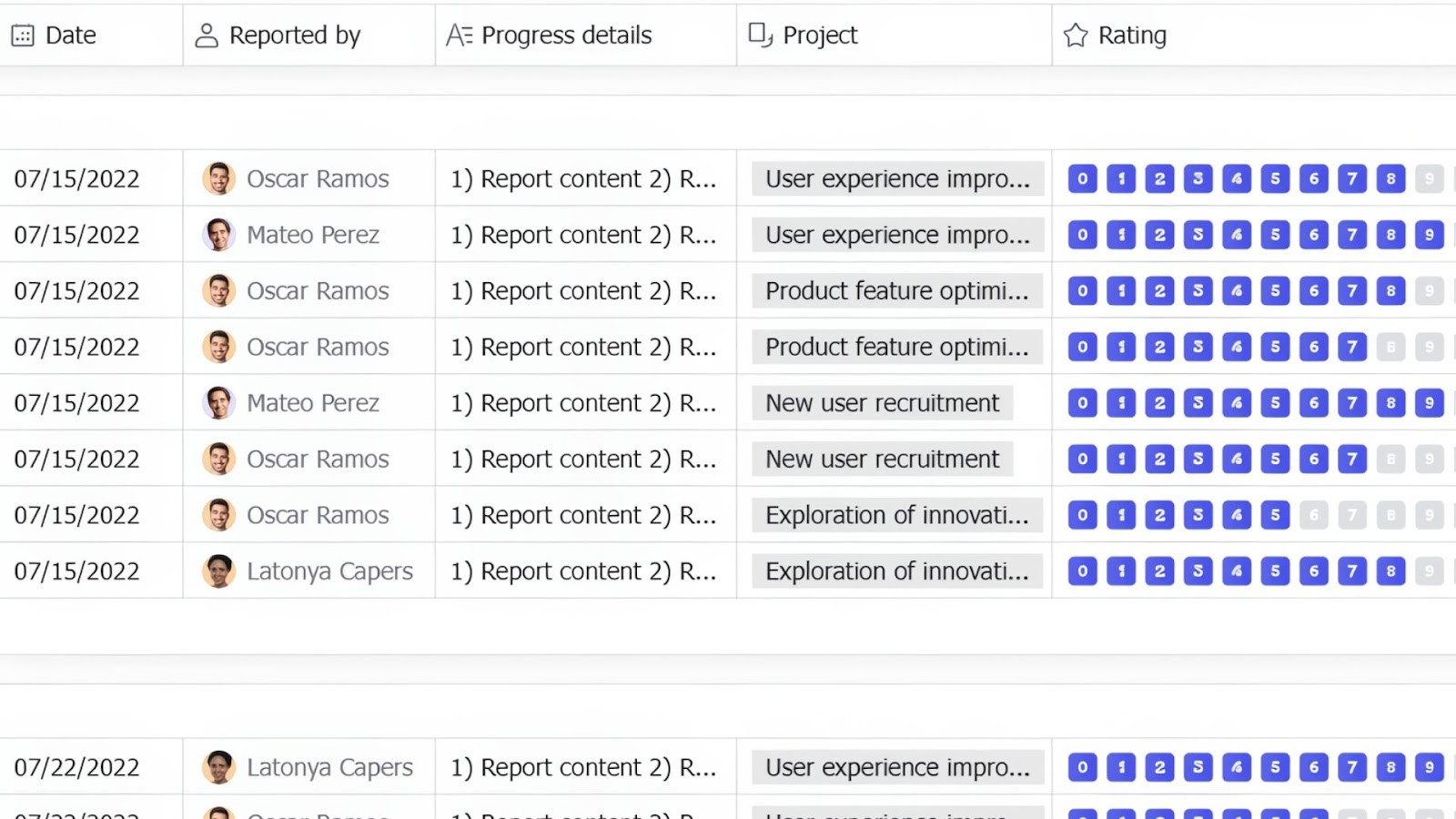Screen dimensions: 1456x819
Task: Click the calendar icon in the Date header
Action: tap(23, 35)
